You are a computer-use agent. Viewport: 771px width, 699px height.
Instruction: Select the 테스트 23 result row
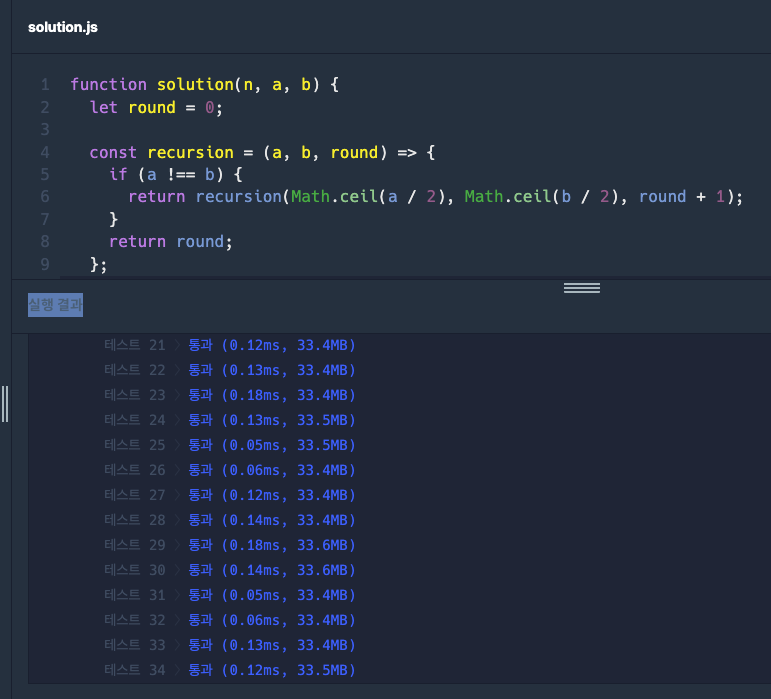click(230, 395)
